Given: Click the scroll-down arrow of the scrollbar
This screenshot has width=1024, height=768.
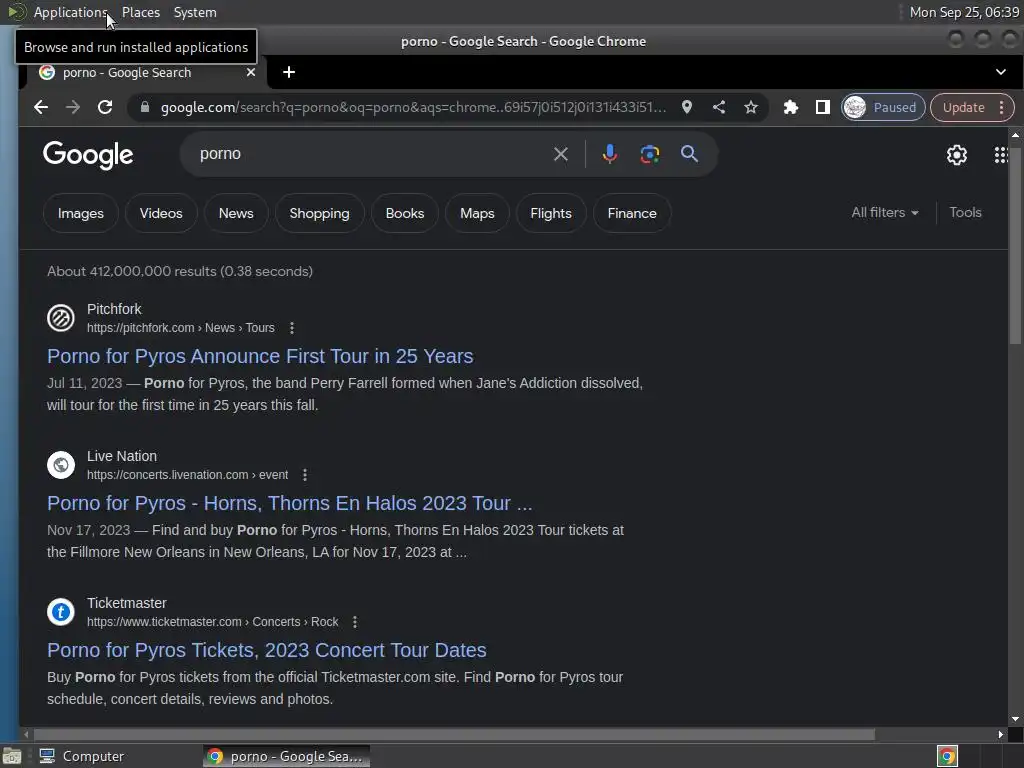Looking at the screenshot, I should coord(1015,719).
